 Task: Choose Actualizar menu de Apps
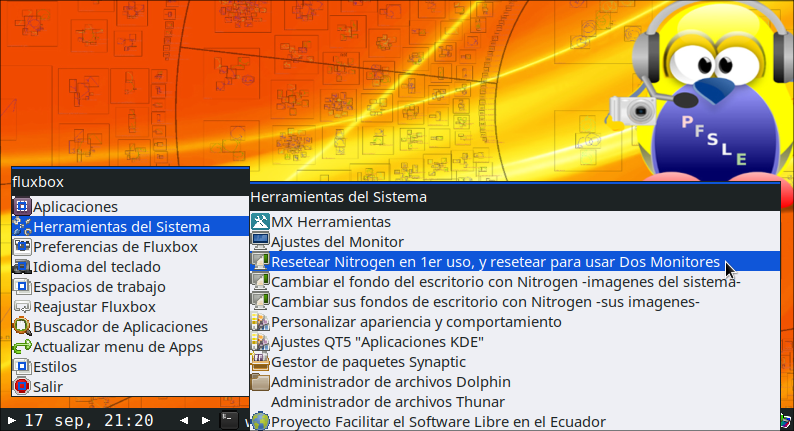131,347
